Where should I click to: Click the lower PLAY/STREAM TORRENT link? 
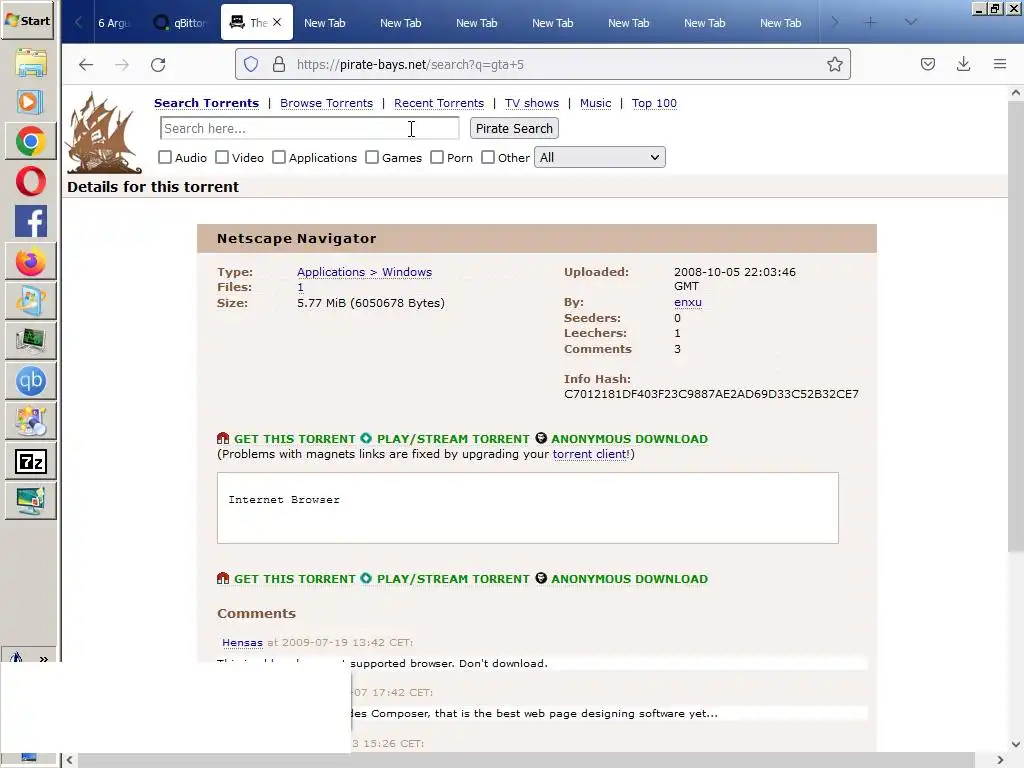pyautogui.click(x=453, y=579)
